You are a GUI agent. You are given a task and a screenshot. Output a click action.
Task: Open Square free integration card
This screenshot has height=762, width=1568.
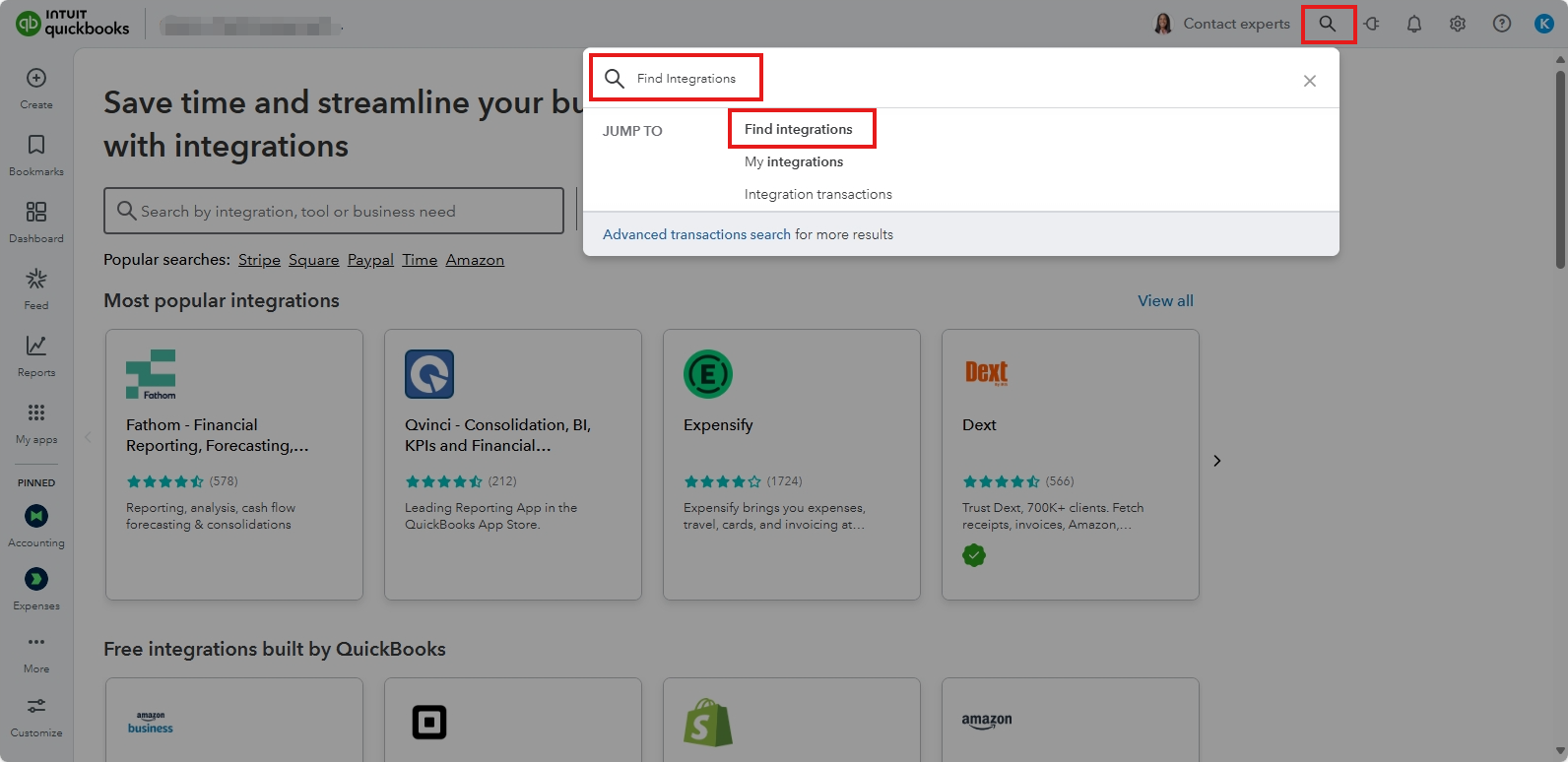click(x=513, y=720)
